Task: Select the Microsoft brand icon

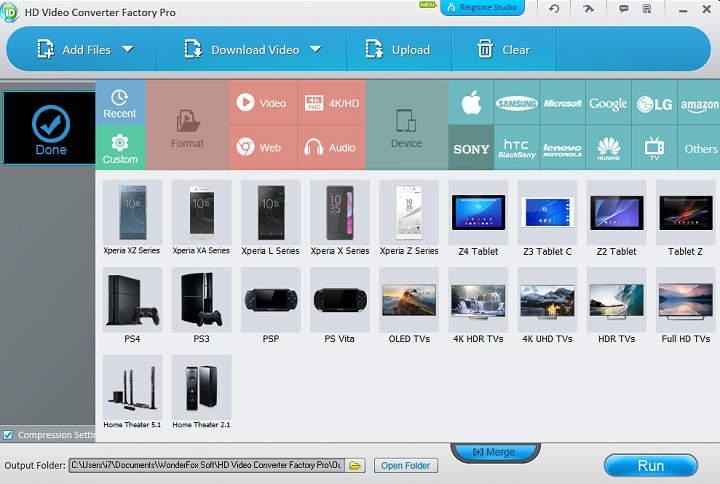Action: pos(562,102)
